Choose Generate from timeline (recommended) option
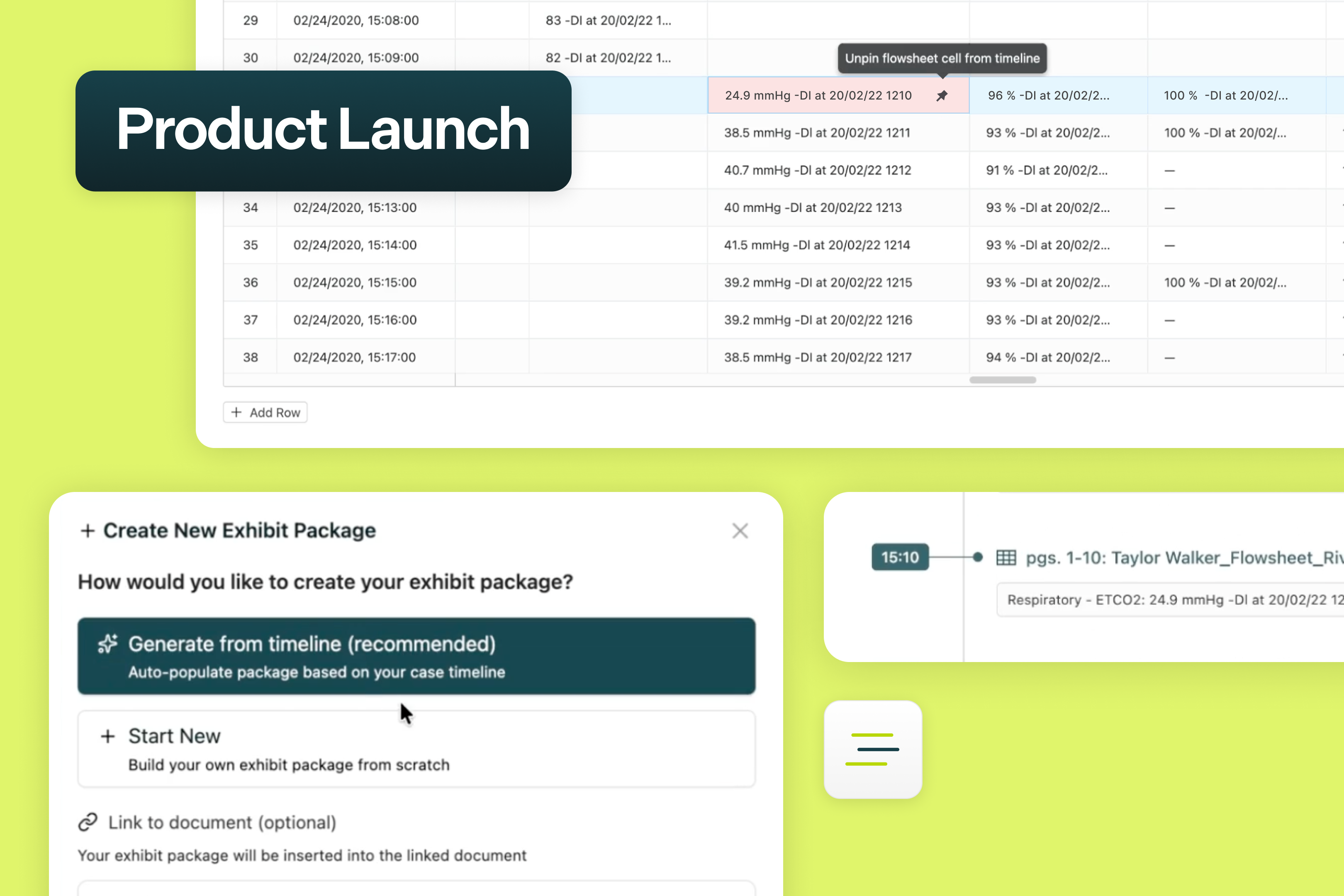1344x896 pixels. [416, 656]
